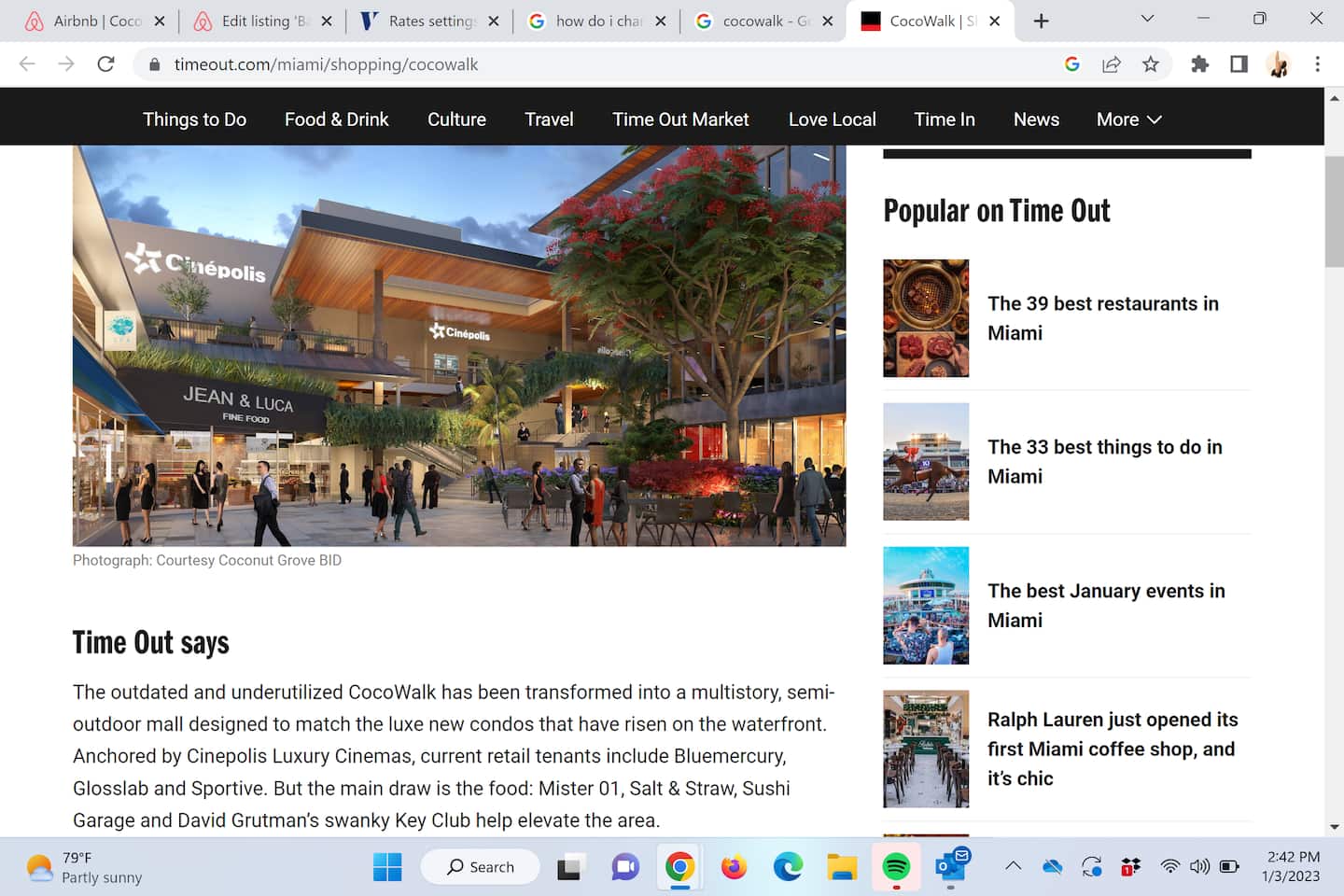This screenshot has width=1344, height=896.
Task: Open the best January events in Miami article
Action: pyautogui.click(x=1106, y=606)
